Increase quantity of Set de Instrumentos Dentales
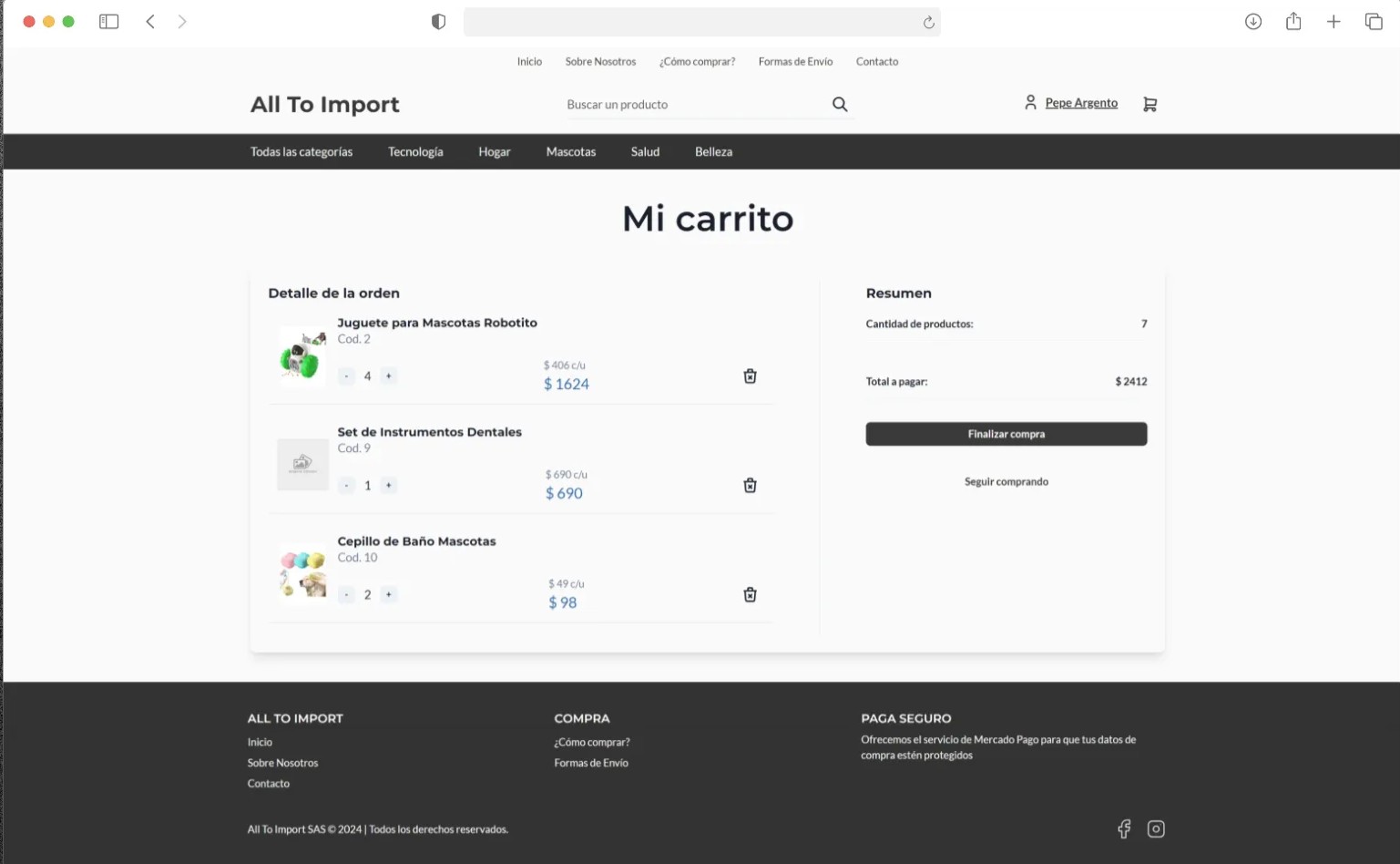Viewport: 1400px width, 864px height. pyautogui.click(x=389, y=486)
